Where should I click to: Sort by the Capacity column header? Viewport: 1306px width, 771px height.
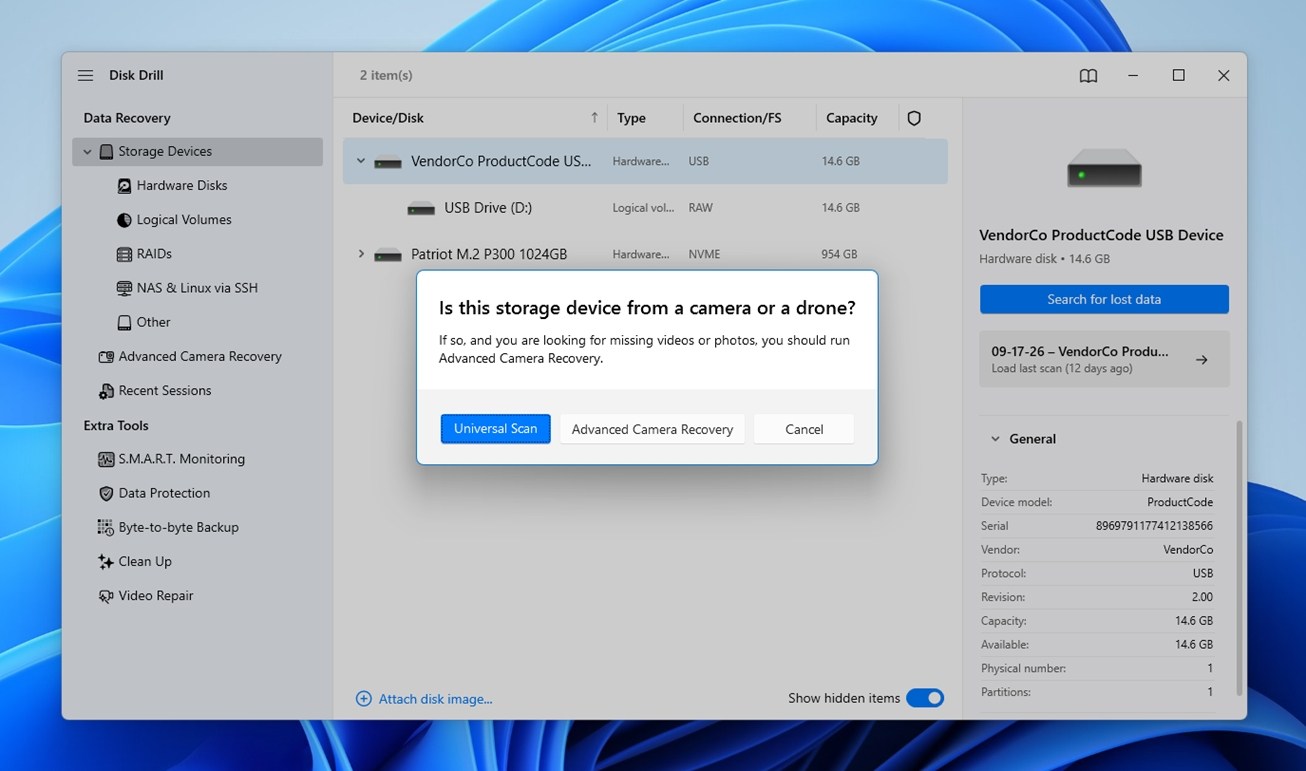(x=852, y=118)
